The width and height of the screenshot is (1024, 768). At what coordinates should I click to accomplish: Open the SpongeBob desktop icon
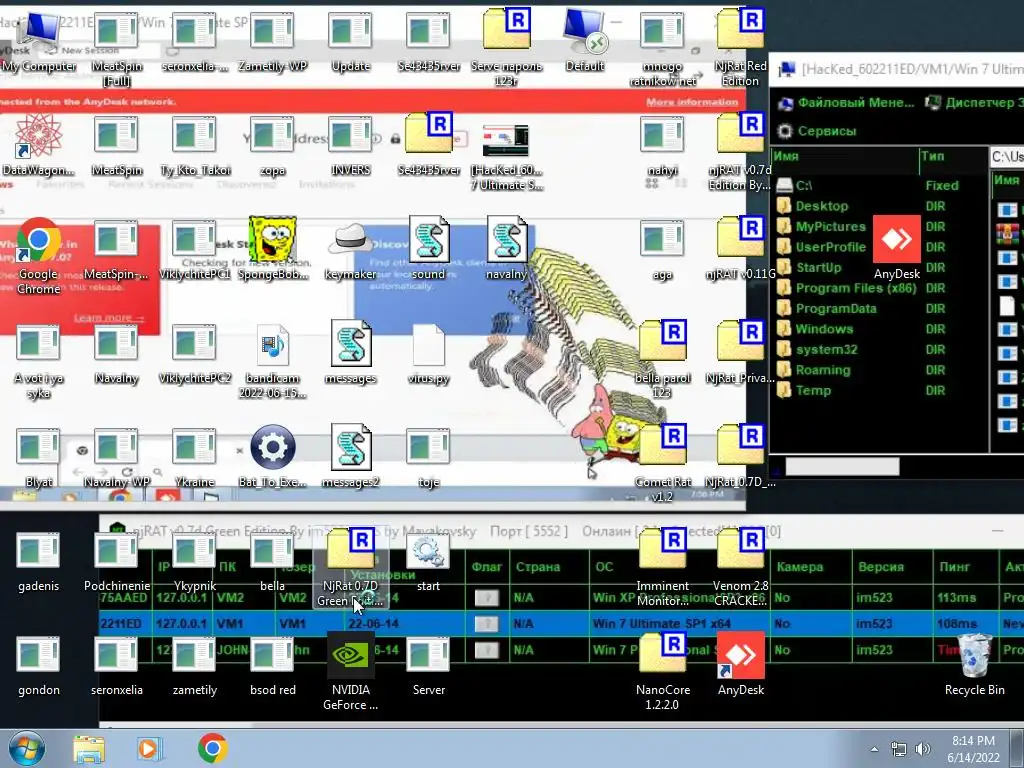tap(272, 248)
